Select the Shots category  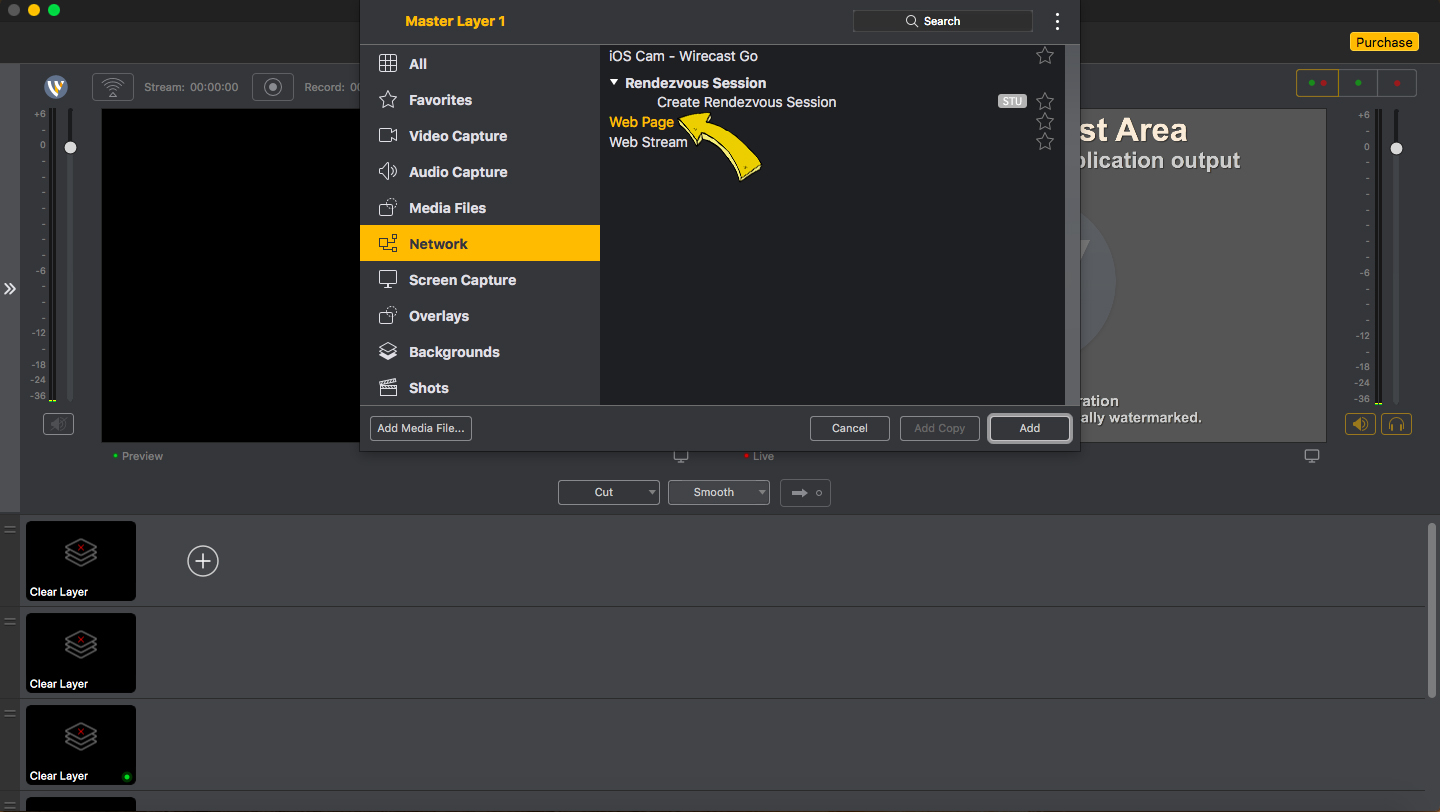point(480,388)
